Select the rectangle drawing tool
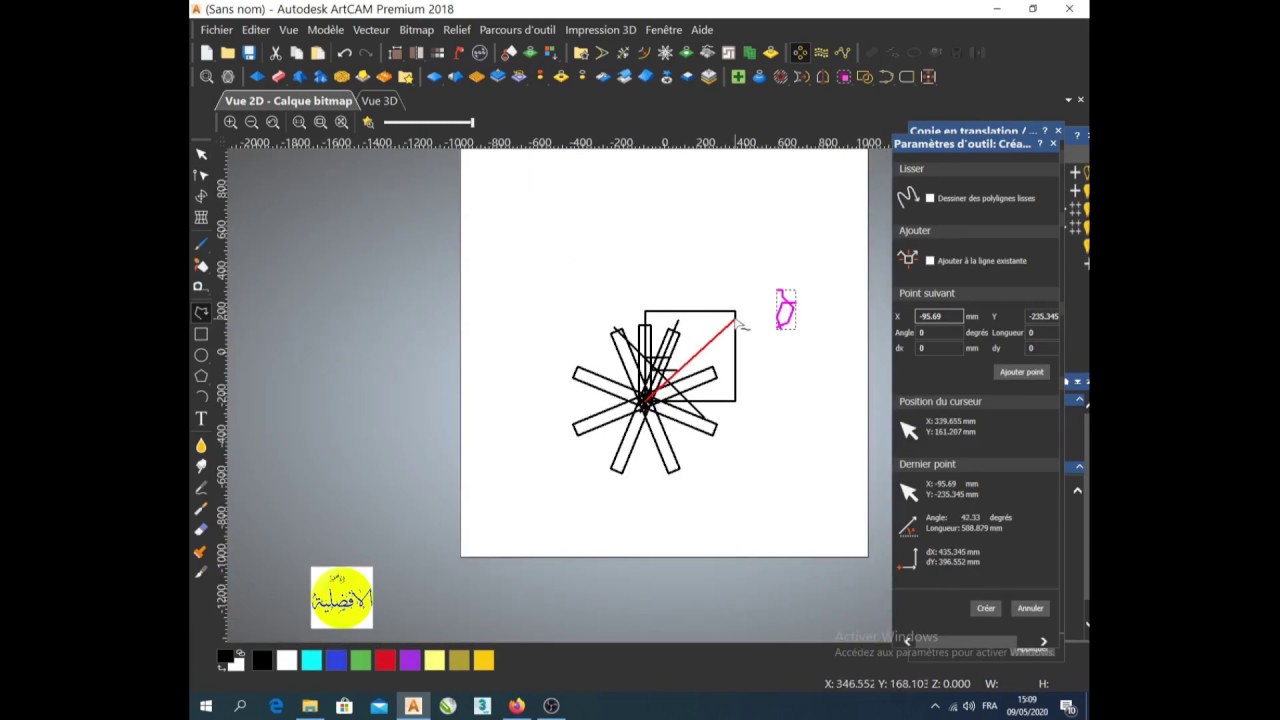 click(201, 334)
